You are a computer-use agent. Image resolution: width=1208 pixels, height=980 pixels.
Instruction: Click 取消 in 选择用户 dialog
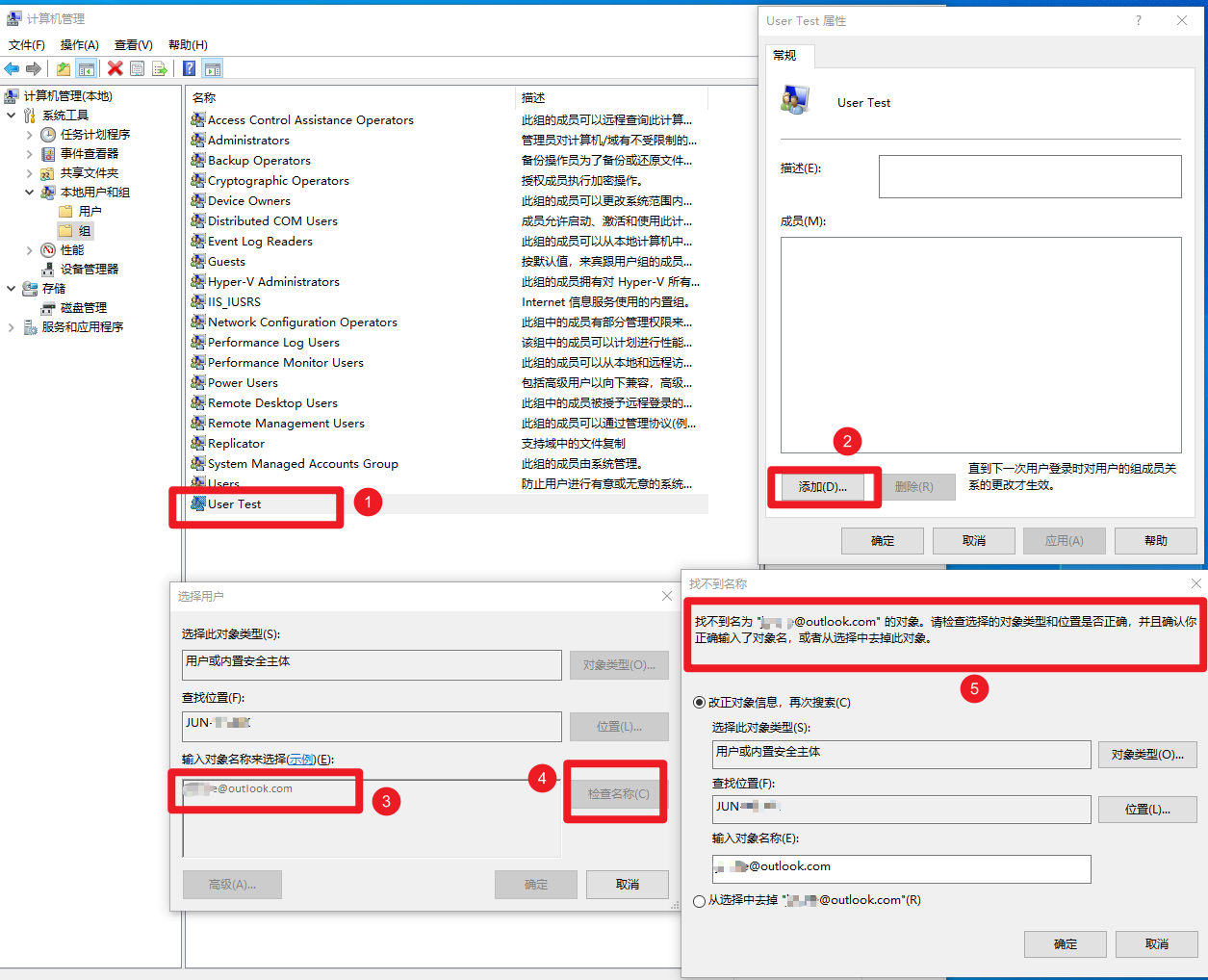click(x=628, y=885)
